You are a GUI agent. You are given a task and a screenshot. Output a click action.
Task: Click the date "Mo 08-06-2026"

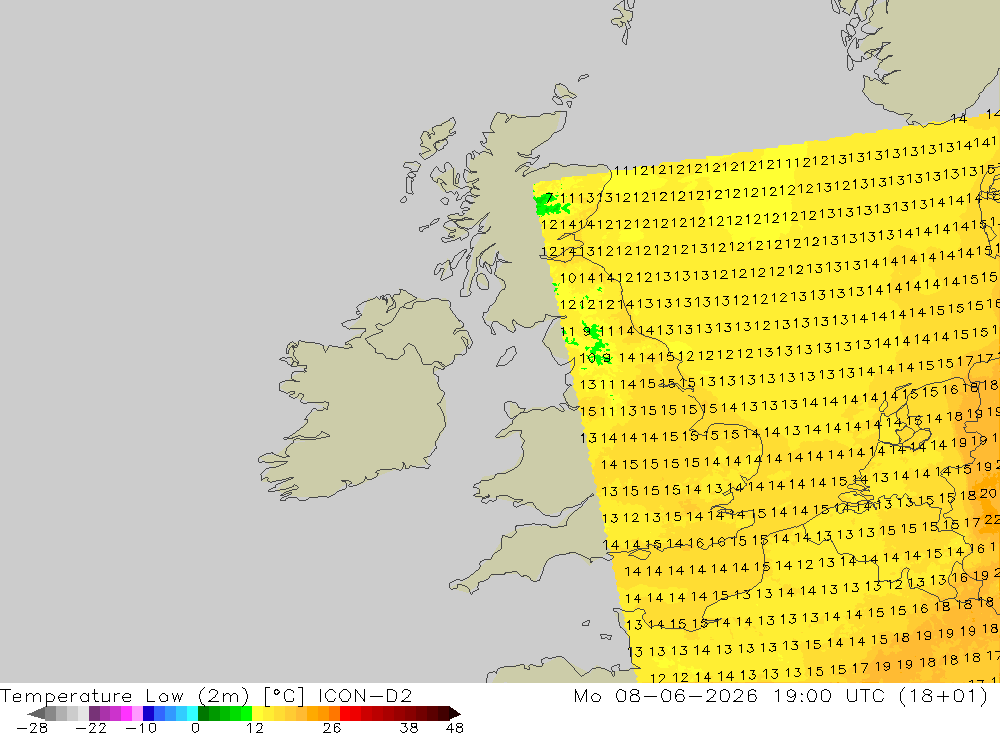[x=665, y=695]
